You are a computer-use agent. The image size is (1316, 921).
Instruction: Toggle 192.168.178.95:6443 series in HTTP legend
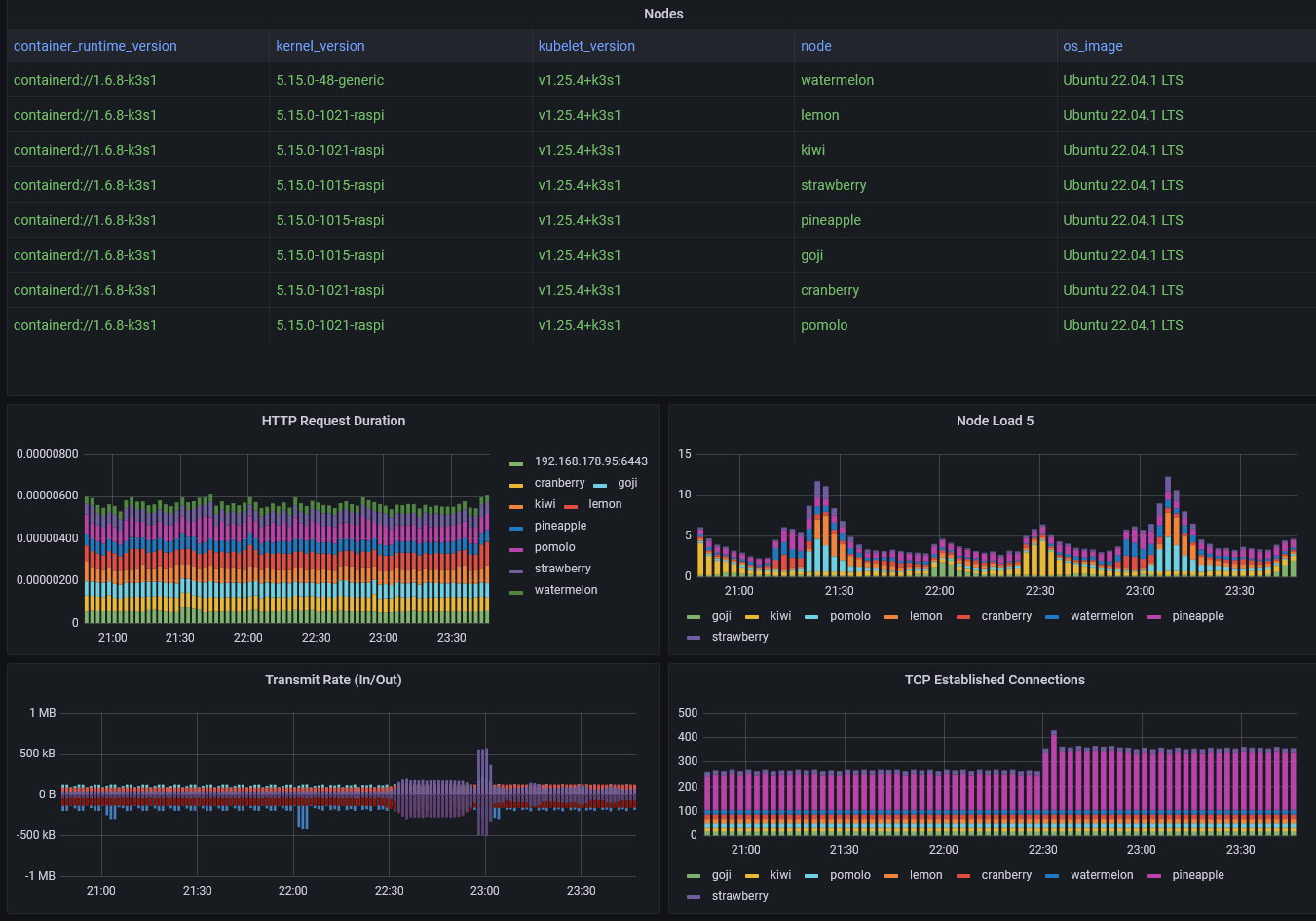[x=590, y=461]
